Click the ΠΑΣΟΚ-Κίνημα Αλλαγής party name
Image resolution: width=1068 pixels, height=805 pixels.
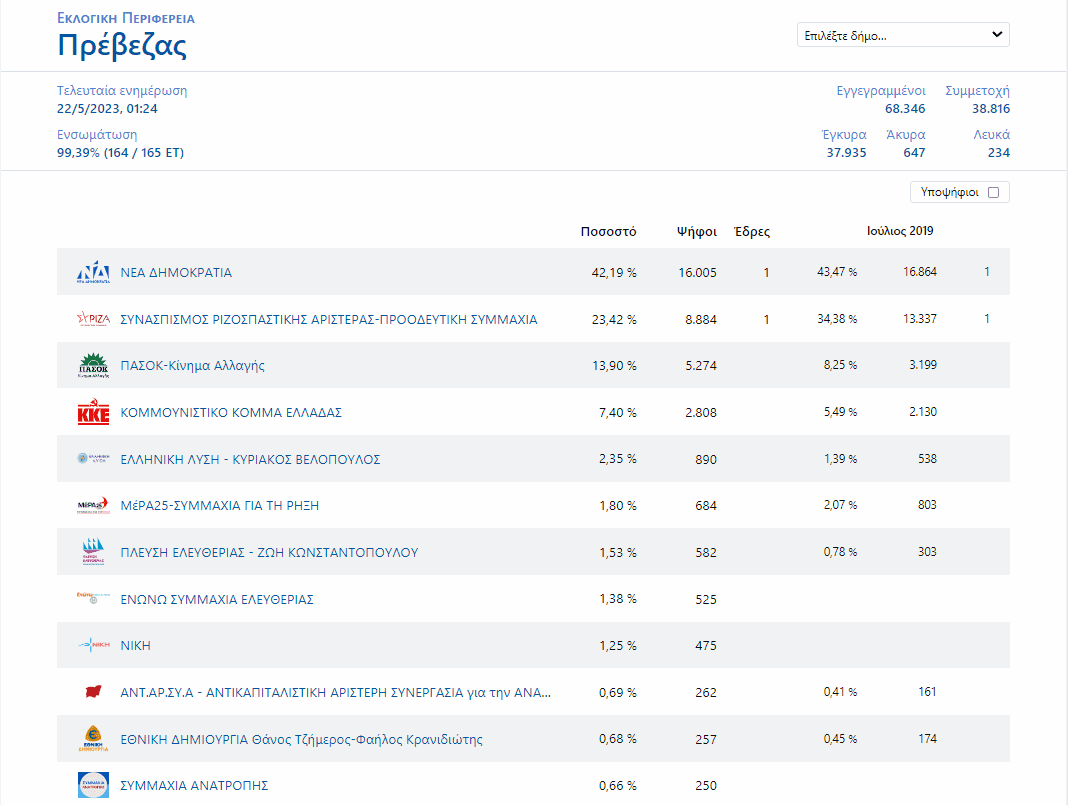tap(193, 366)
